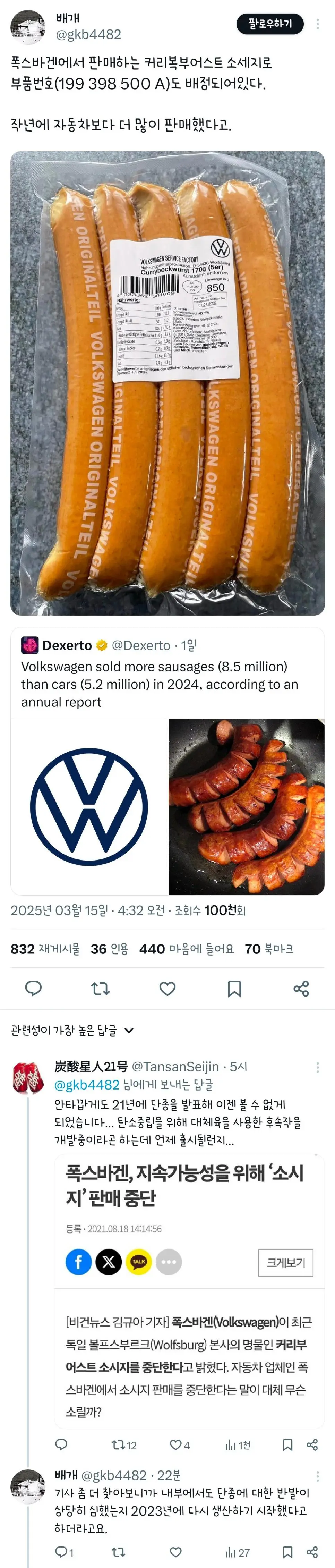Open the packaged sausage photo
Viewport: 335px width, 1568px height.
point(167,383)
